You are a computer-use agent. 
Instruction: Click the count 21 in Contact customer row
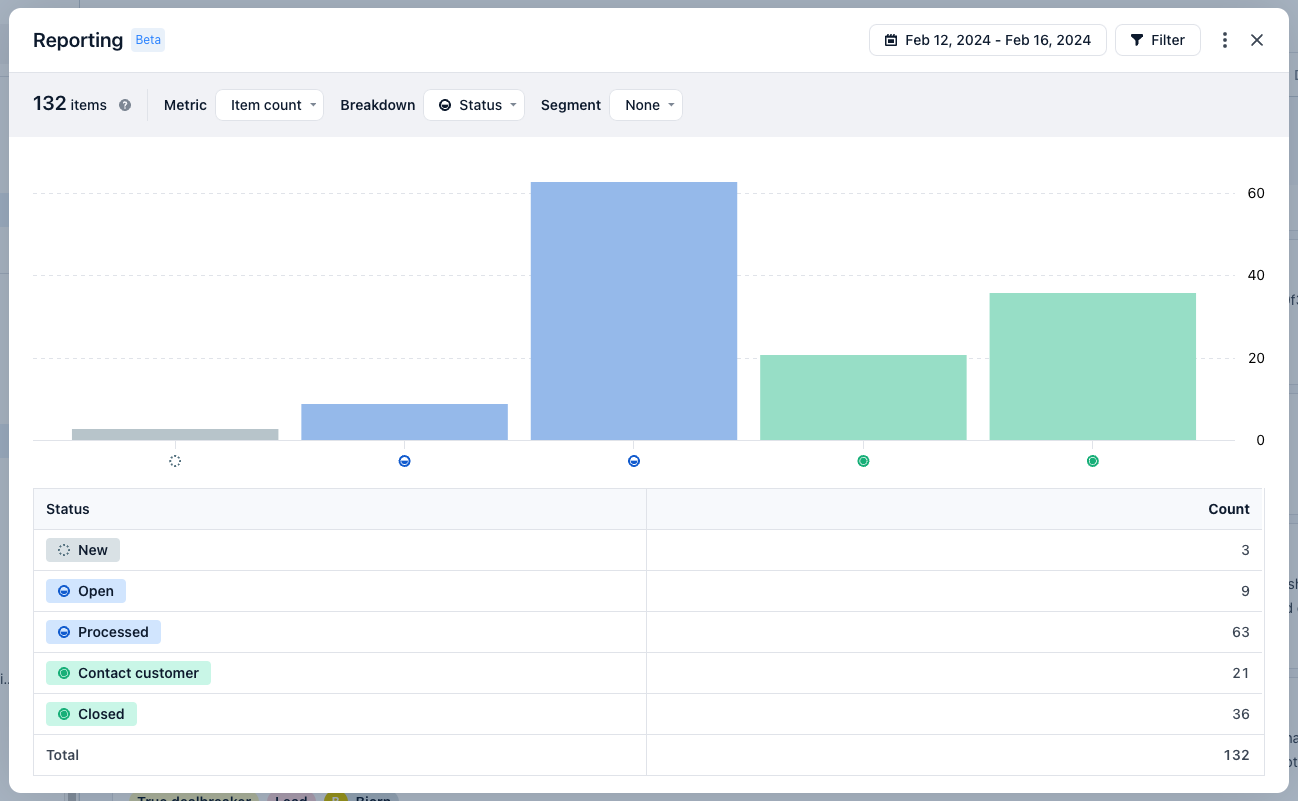[x=1241, y=673]
